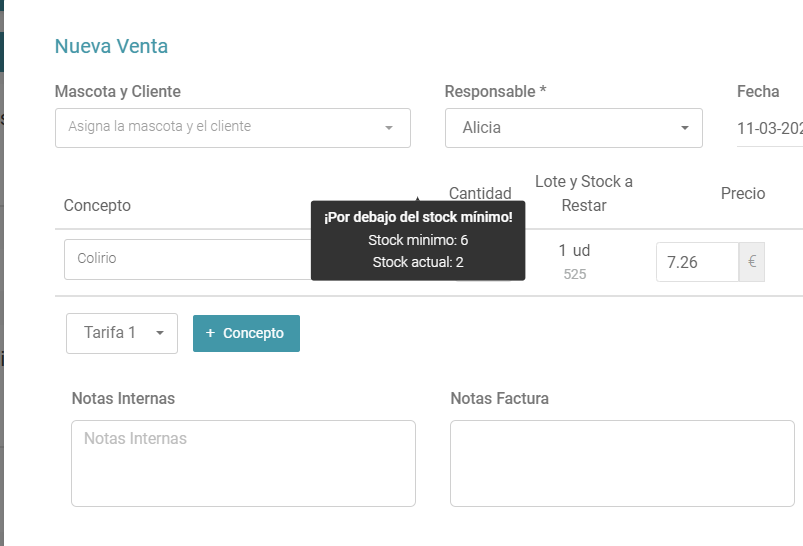Click the stock mínimo warning tooltip
803x546 pixels.
click(x=418, y=240)
